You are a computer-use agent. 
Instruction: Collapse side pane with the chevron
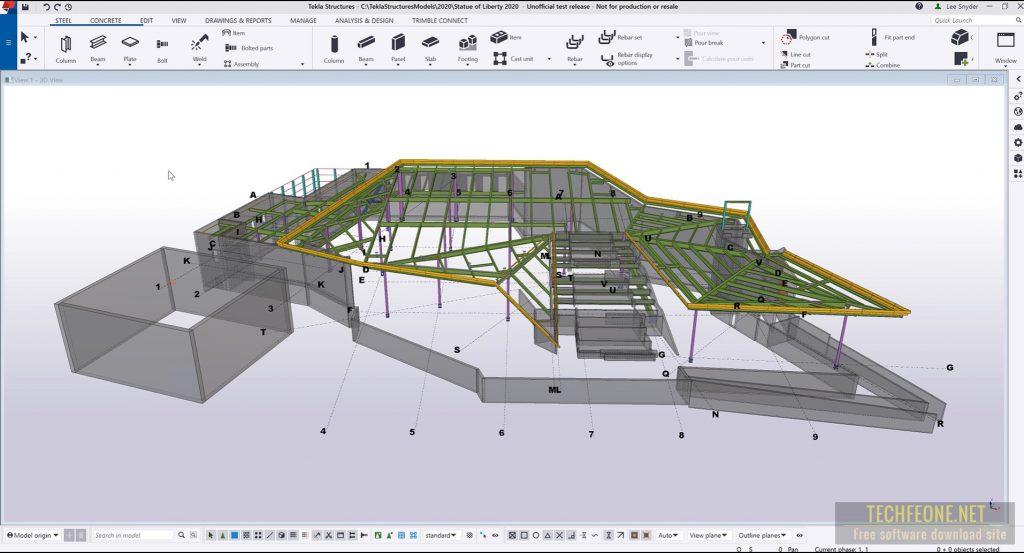(1018, 79)
